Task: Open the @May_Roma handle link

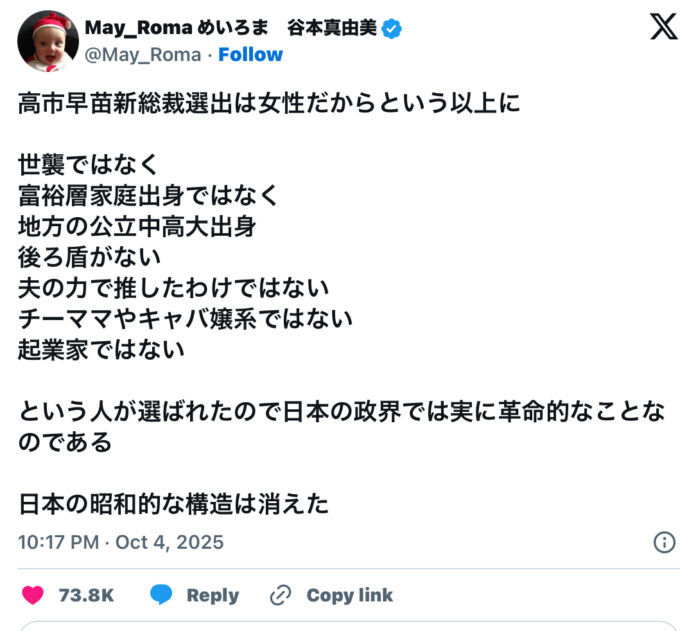Action: click(143, 54)
